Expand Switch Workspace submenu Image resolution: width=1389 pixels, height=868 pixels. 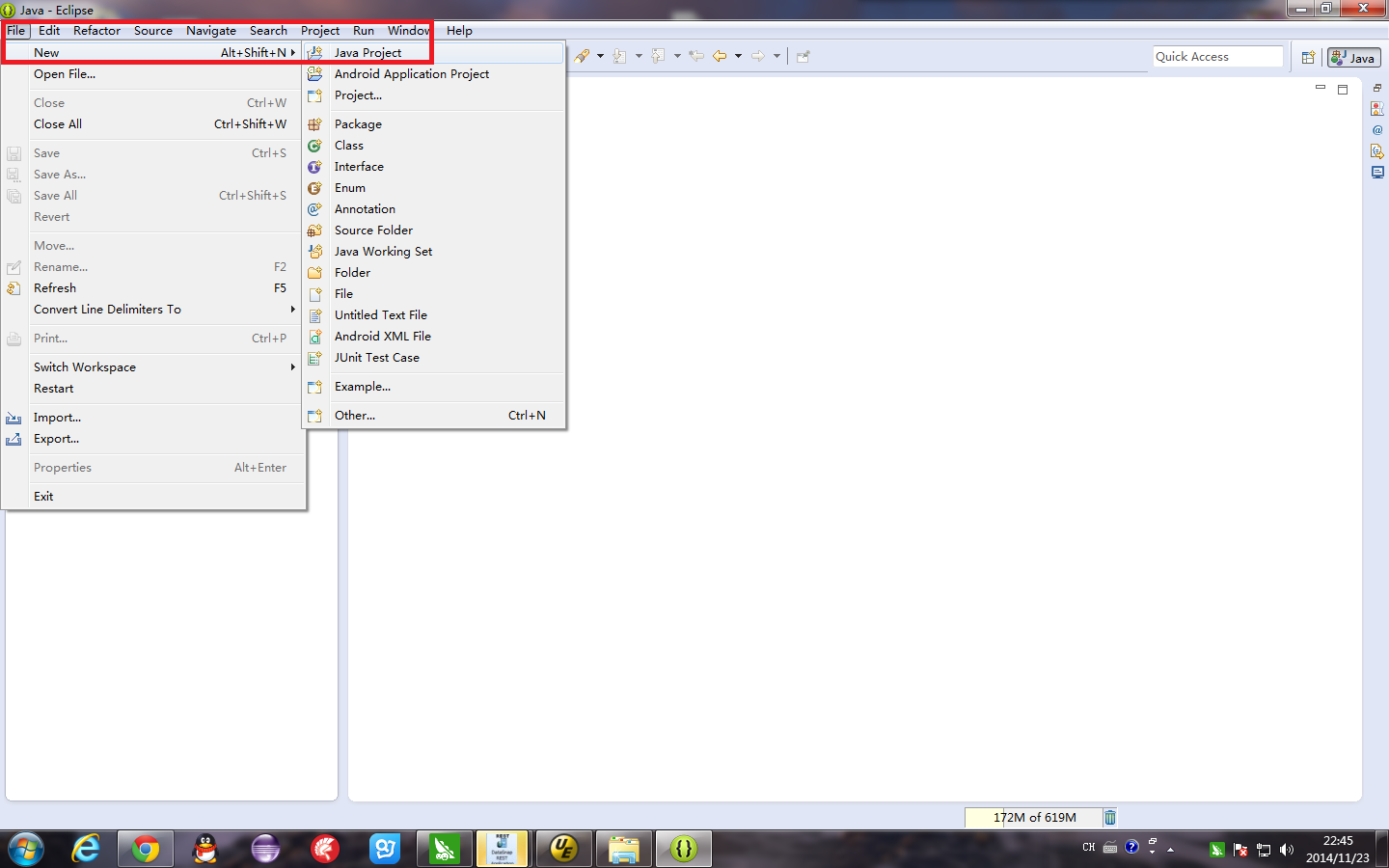pyautogui.click(x=152, y=367)
